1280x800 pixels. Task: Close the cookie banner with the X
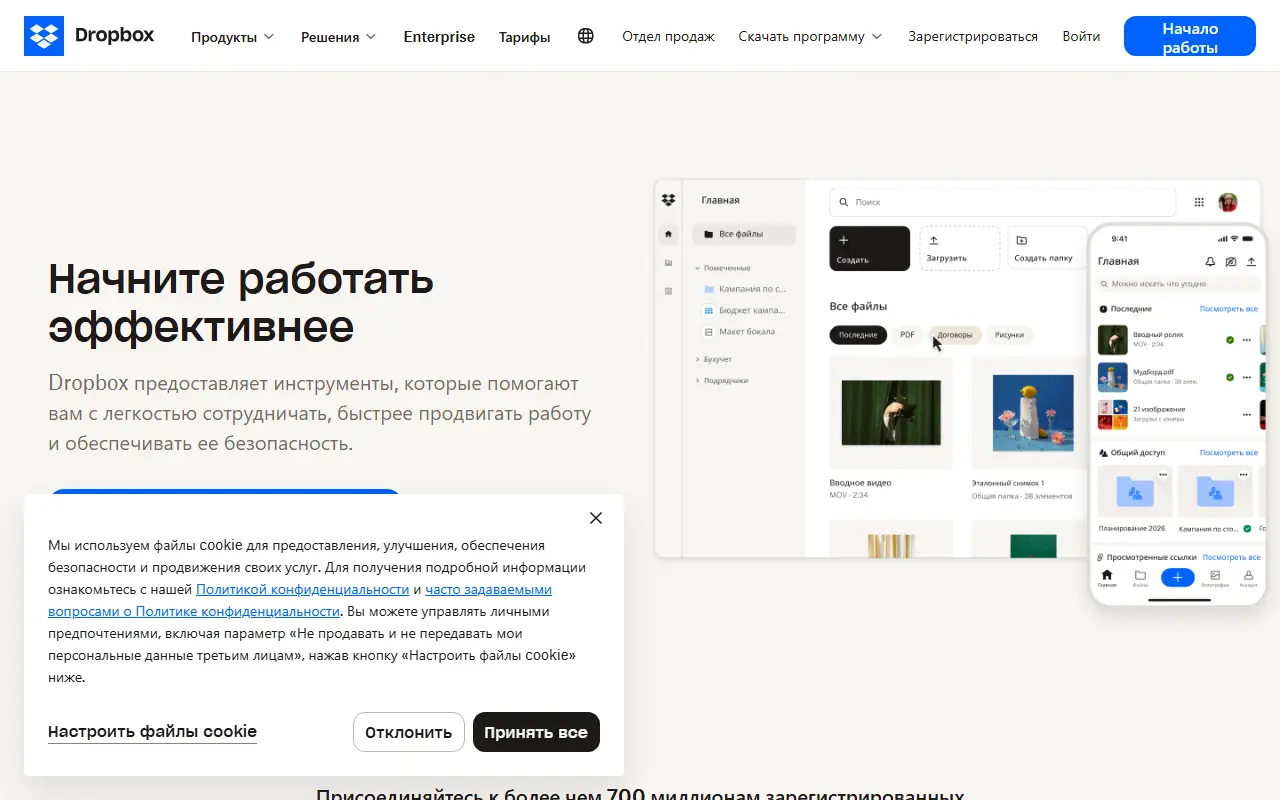[596, 518]
